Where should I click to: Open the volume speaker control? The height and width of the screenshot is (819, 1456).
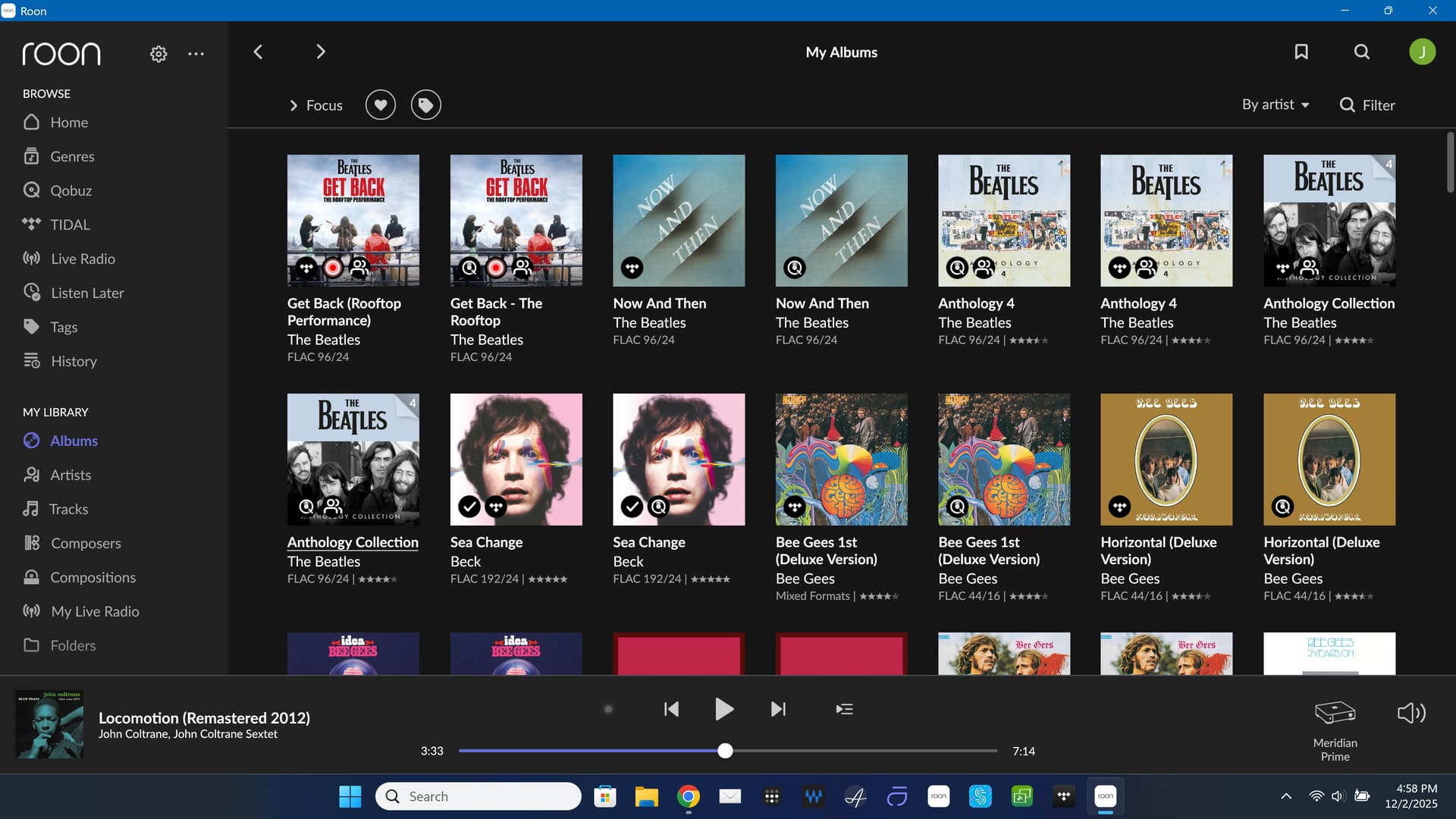click(1411, 713)
